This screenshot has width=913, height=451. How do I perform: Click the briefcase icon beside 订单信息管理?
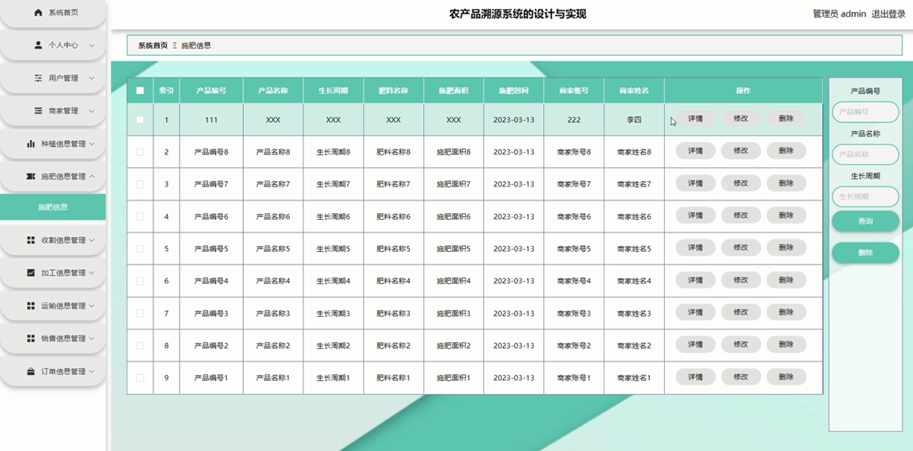tap(31, 371)
